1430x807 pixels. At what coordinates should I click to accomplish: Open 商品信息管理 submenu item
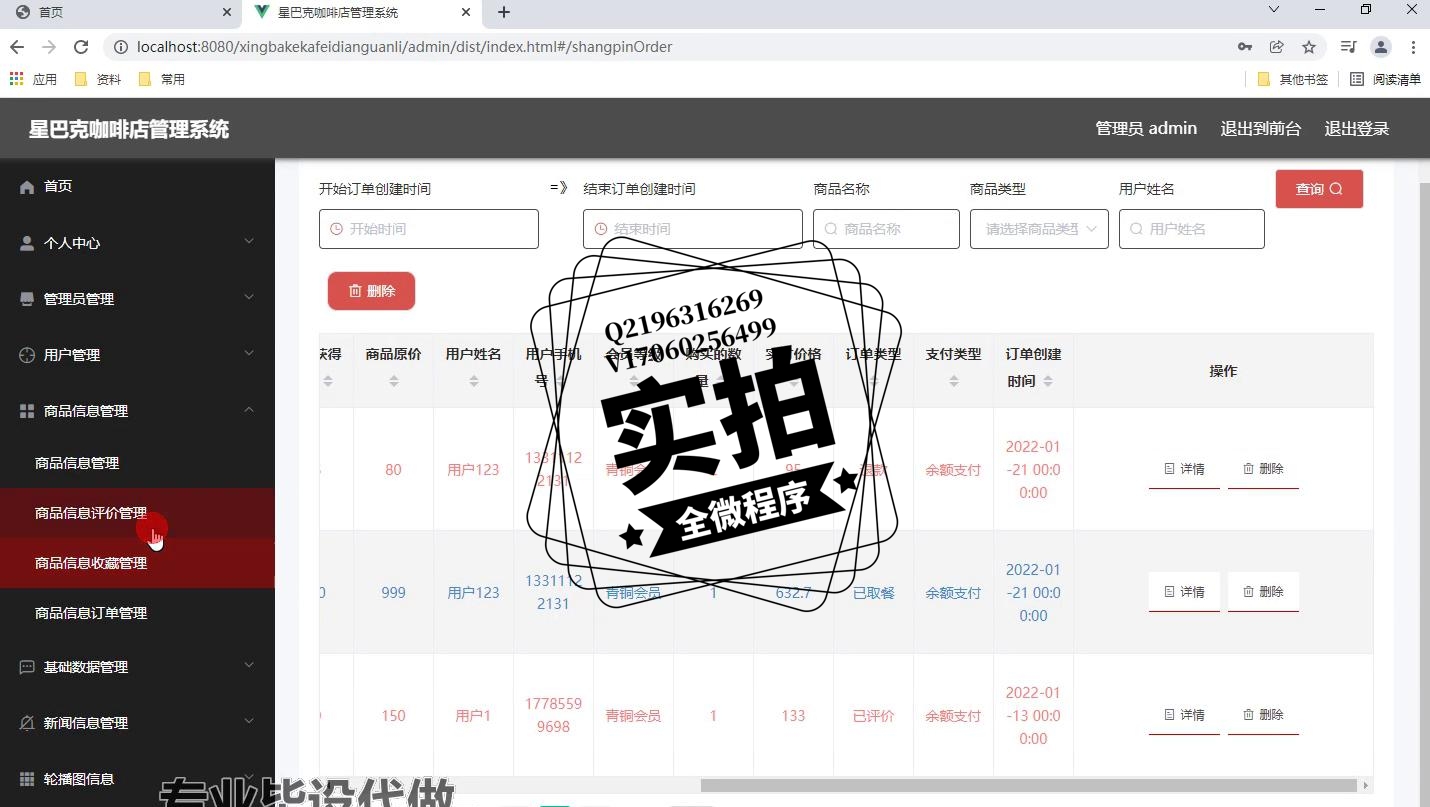pos(77,463)
